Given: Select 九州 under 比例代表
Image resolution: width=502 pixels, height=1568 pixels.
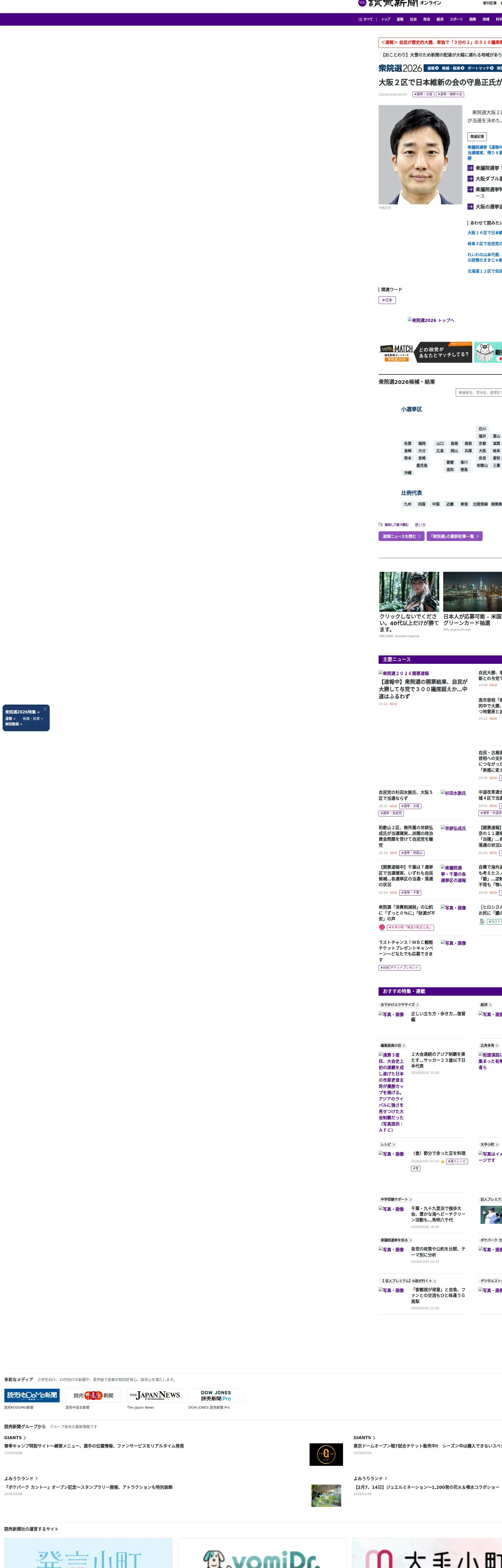Looking at the screenshot, I should pyautogui.click(x=408, y=504).
